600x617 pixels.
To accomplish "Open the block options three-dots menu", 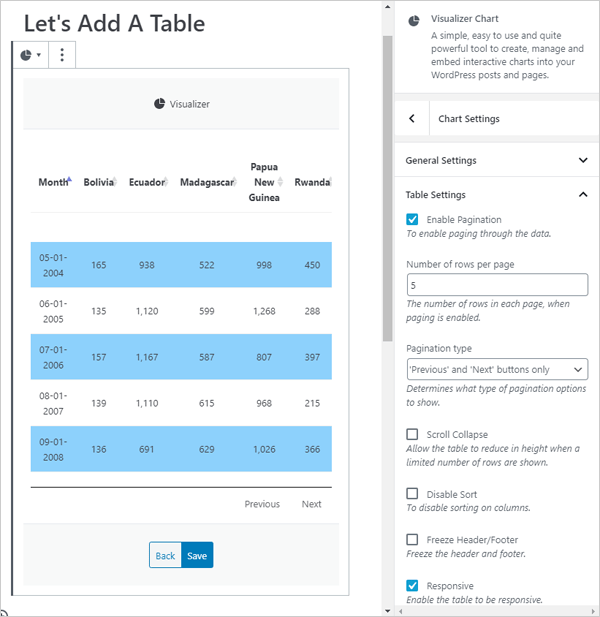I will [x=62, y=55].
